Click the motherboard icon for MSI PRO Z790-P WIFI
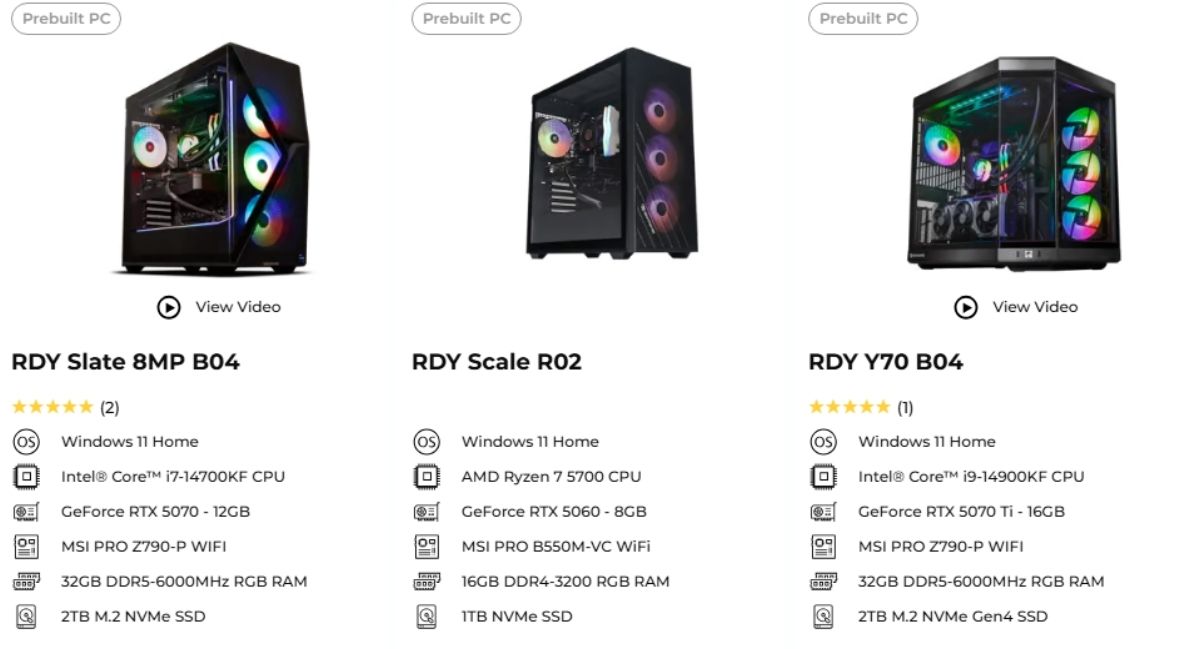Screen dimensions: 1182x649 click(25, 546)
